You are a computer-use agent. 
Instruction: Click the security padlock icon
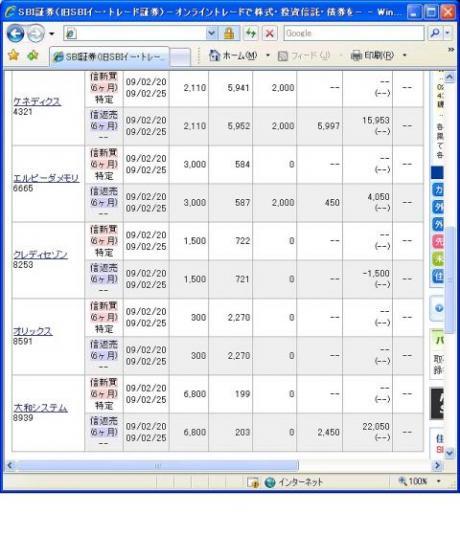pyautogui.click(x=229, y=33)
